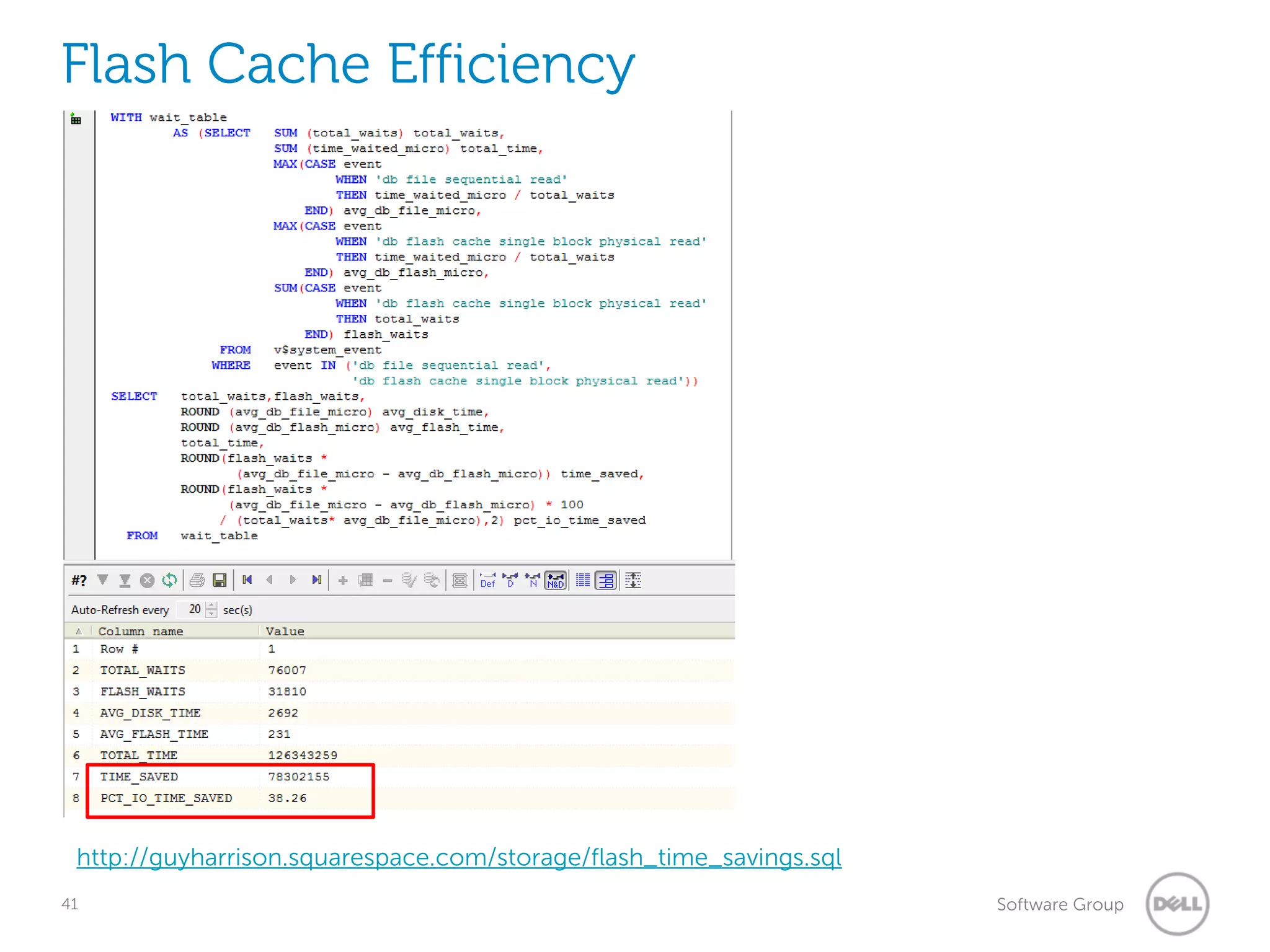Image resolution: width=1270 pixels, height=952 pixels.
Task: Click the record view icon after revert
Action: tap(460, 581)
